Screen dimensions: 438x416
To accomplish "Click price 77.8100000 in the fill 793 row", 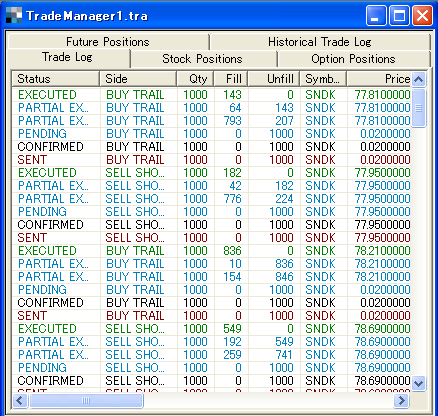I will pos(382,121).
